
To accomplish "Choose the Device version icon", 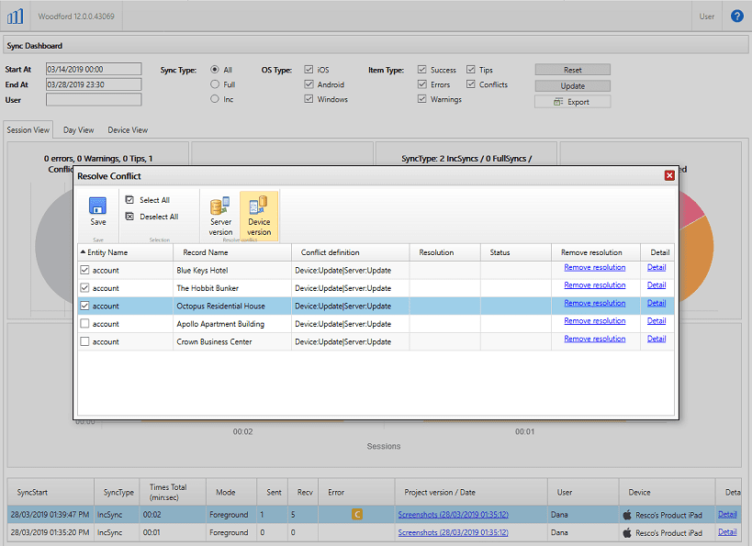I will pyautogui.click(x=258, y=205).
